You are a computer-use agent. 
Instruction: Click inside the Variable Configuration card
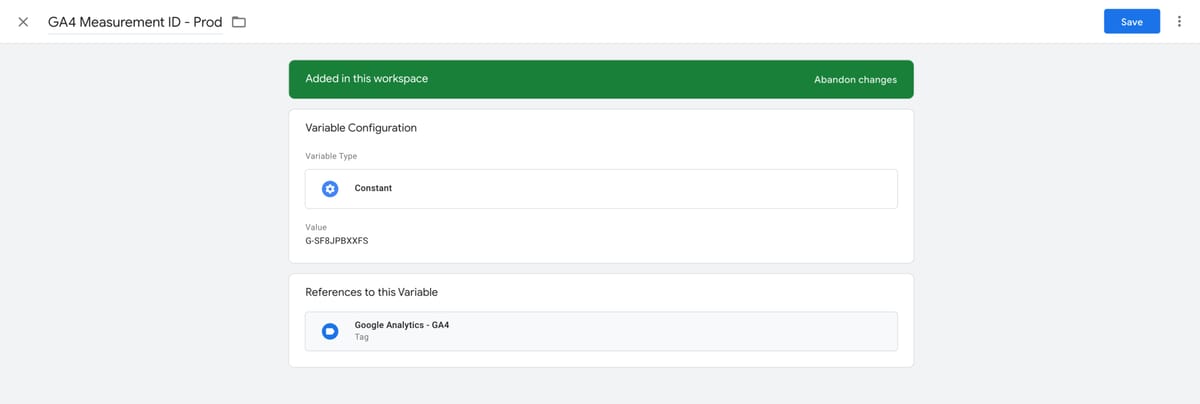(x=601, y=186)
